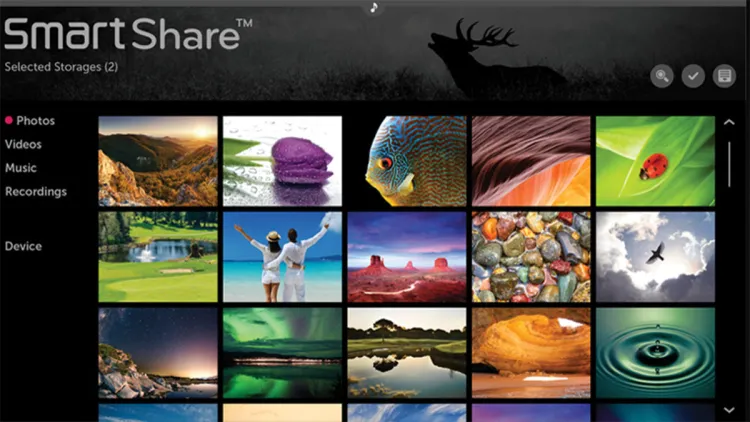Image resolution: width=750 pixels, height=422 pixels.
Task: Click the Selected Storages (2) label
Action: click(x=61, y=67)
